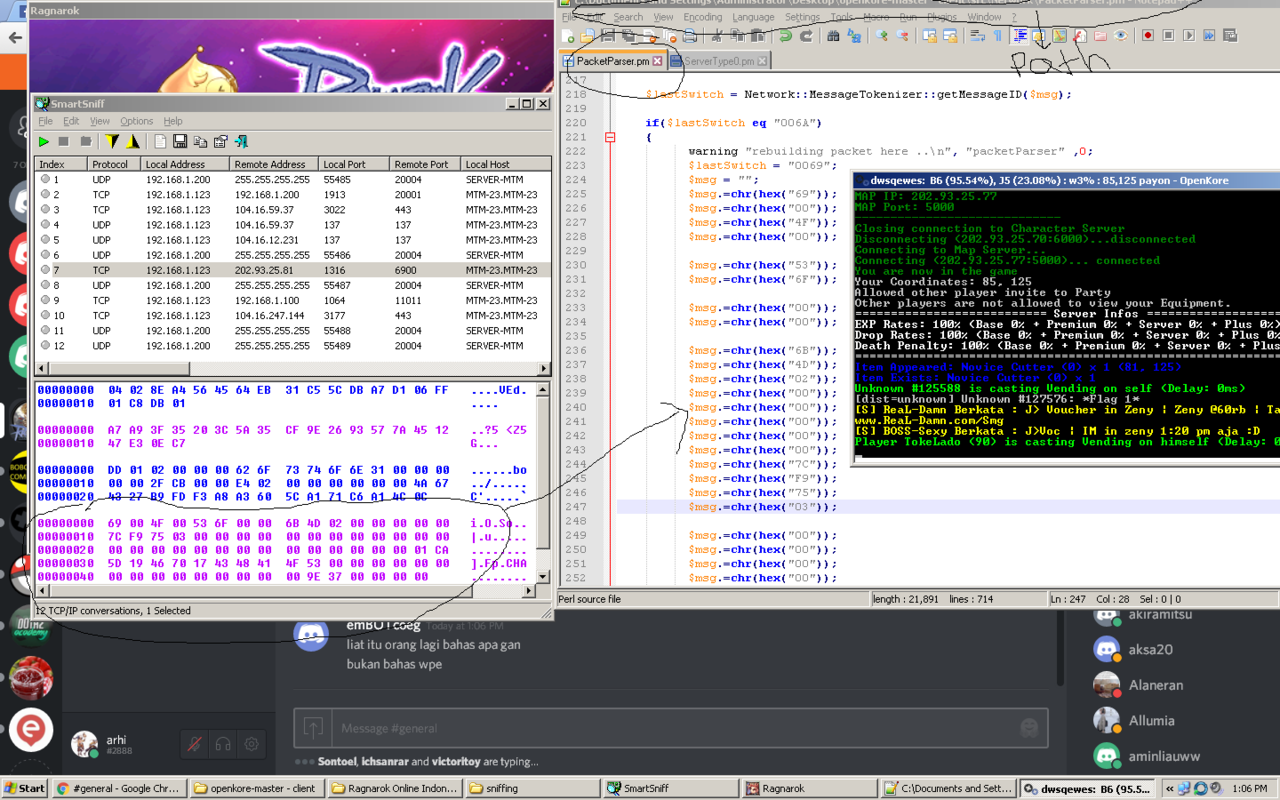Click Notepad++ record macro red dot icon
The height and width of the screenshot is (800, 1280).
(x=1148, y=36)
